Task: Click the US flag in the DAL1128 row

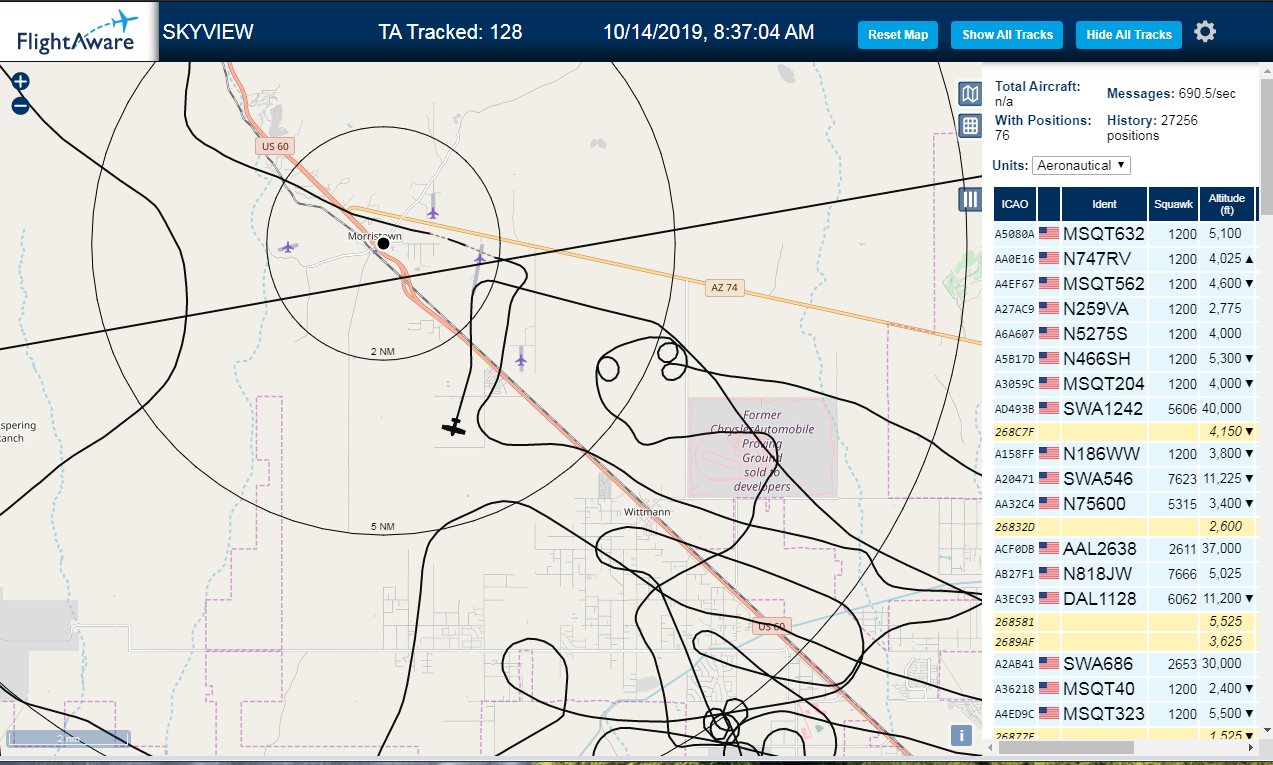Action: coord(1049,598)
